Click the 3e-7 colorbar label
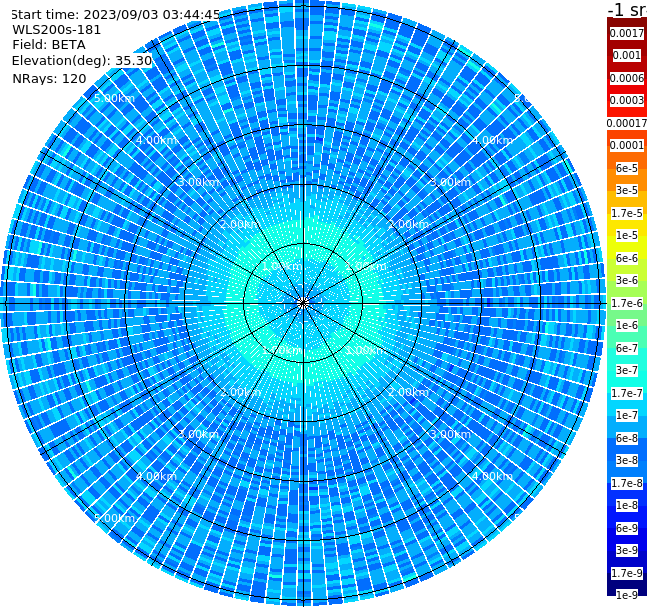Screen dimensions: 647x607 (627, 370)
